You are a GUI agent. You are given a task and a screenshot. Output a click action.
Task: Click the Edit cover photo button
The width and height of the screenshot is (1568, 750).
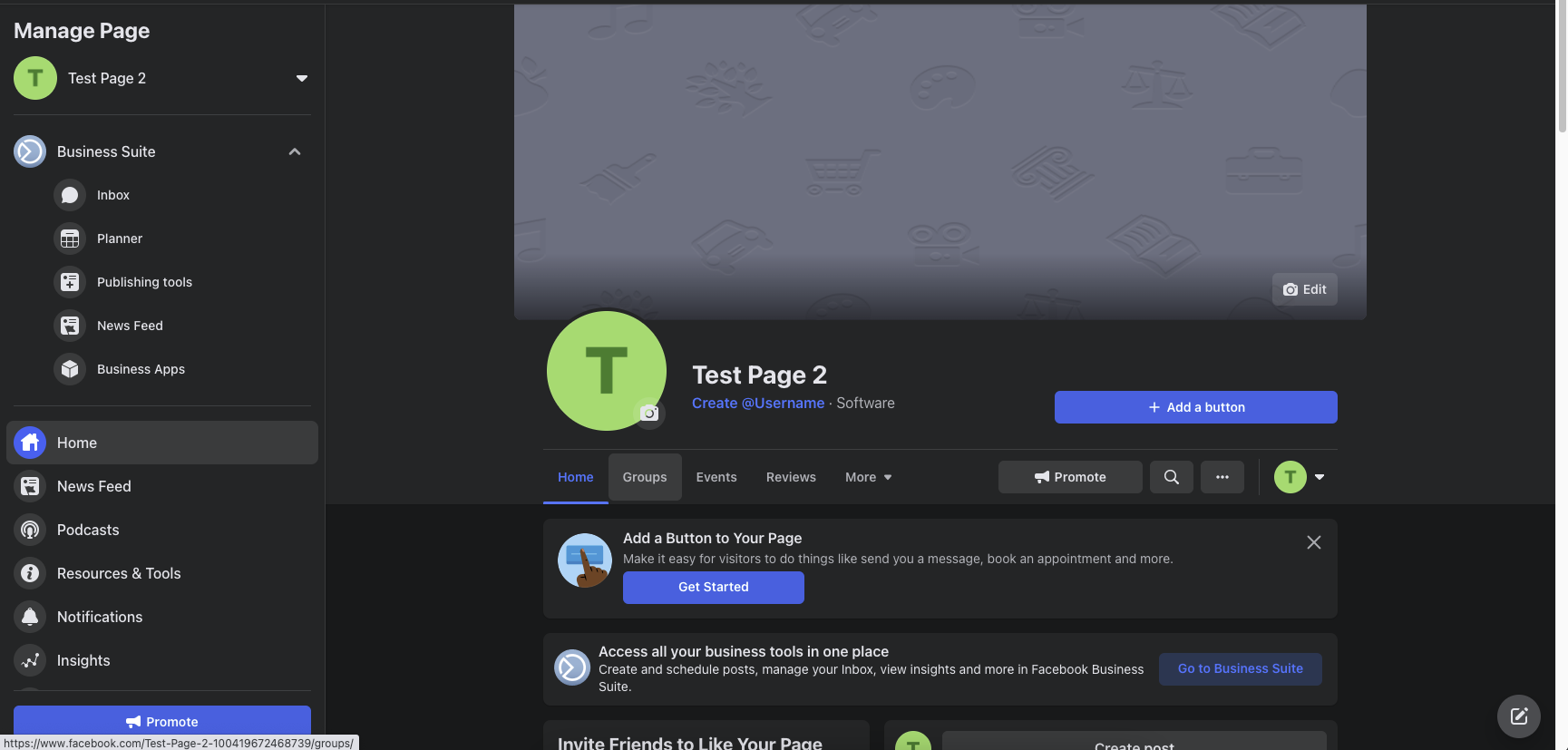point(1305,289)
